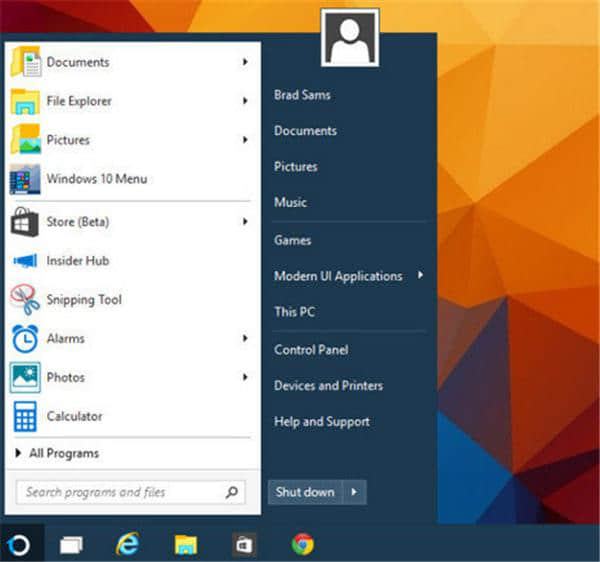
Task: Click the Search programs and files box
Action: (120, 492)
